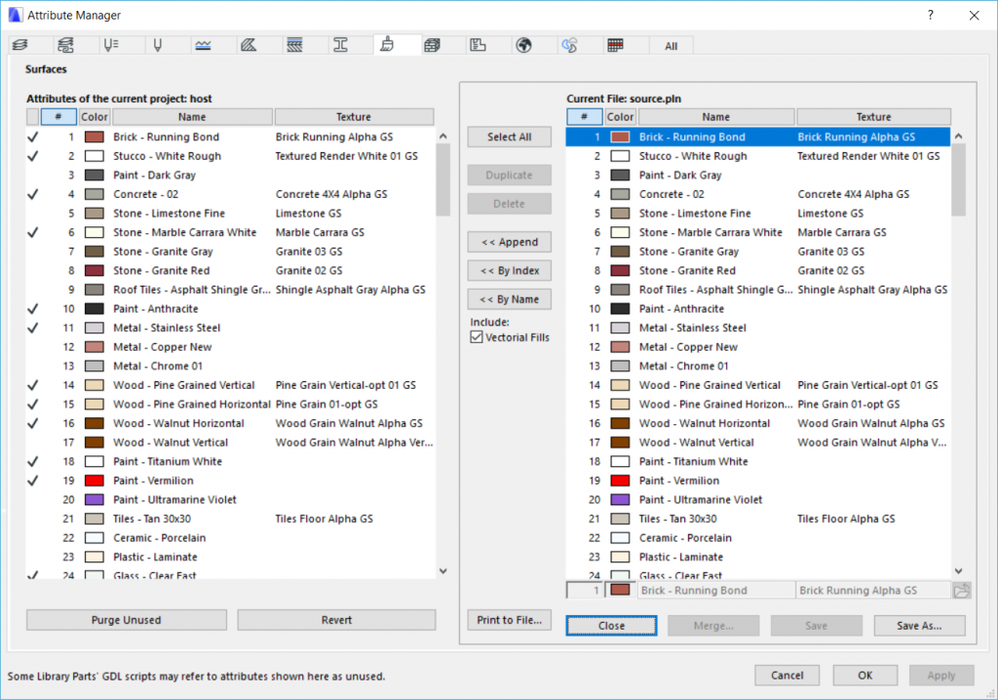
Task: Click host color swatch for Paint - Ultramarine Violet
Action: 94,500
